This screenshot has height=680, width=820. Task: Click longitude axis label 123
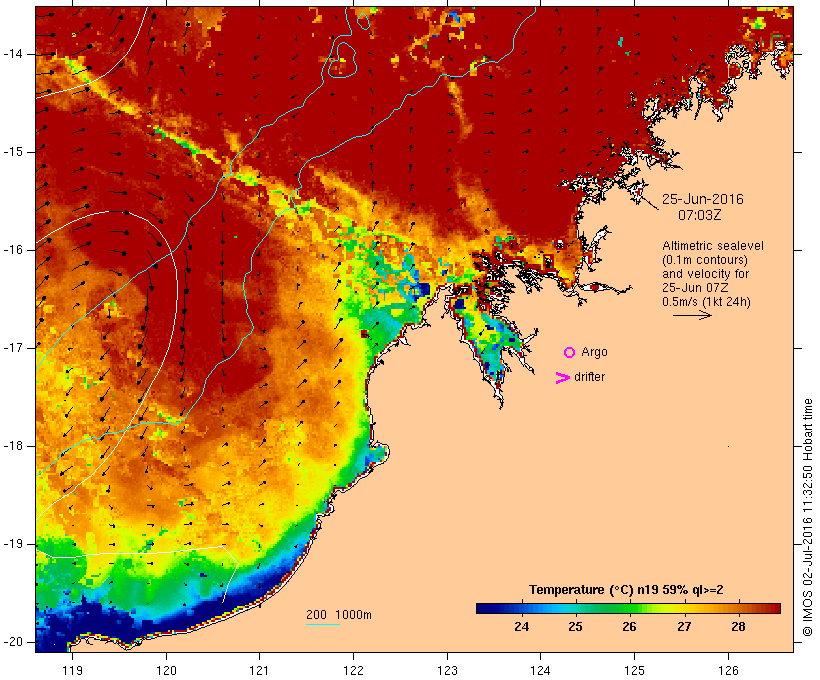(x=447, y=670)
